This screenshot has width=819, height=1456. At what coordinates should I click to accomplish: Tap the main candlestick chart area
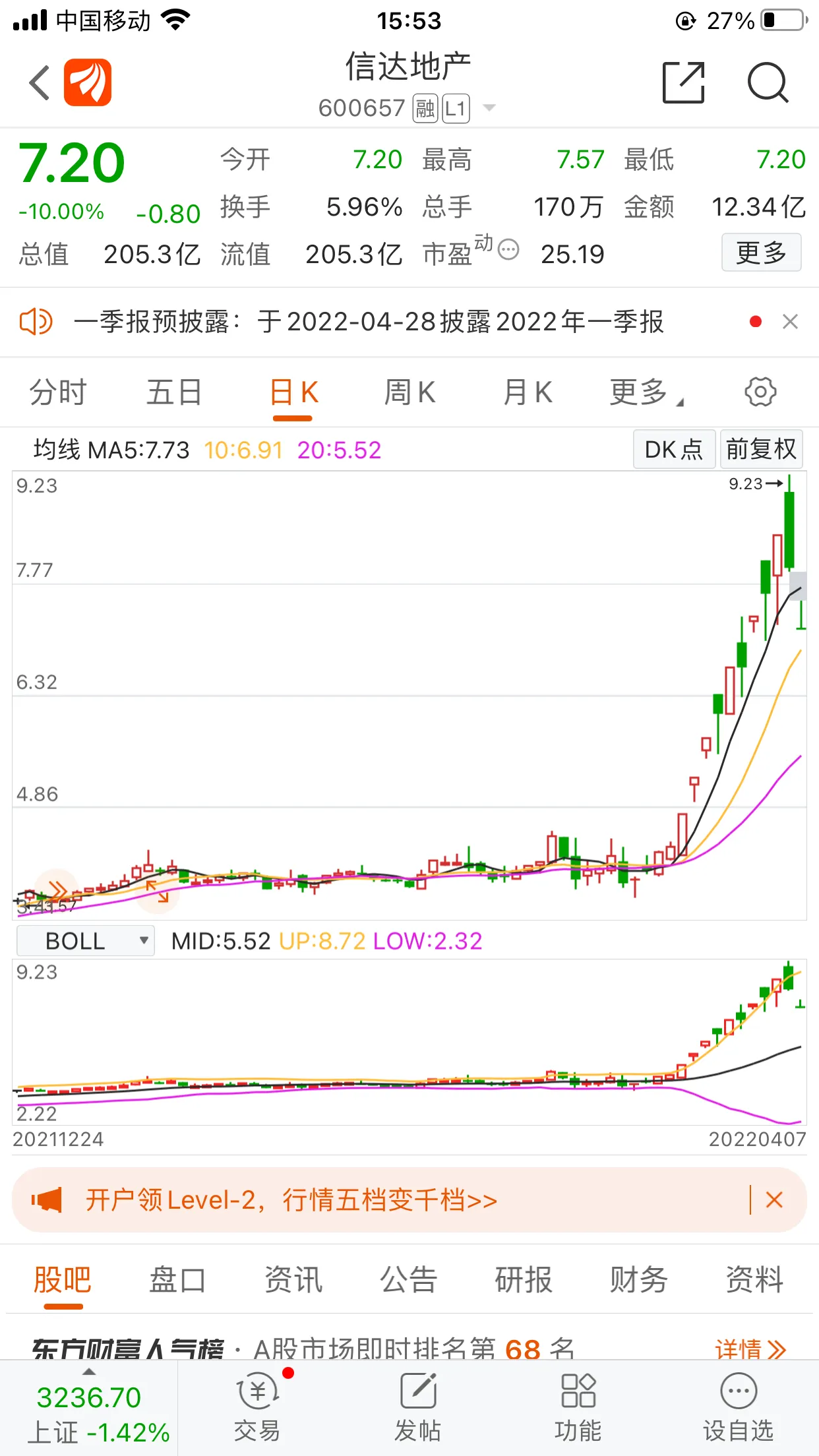(x=409, y=695)
